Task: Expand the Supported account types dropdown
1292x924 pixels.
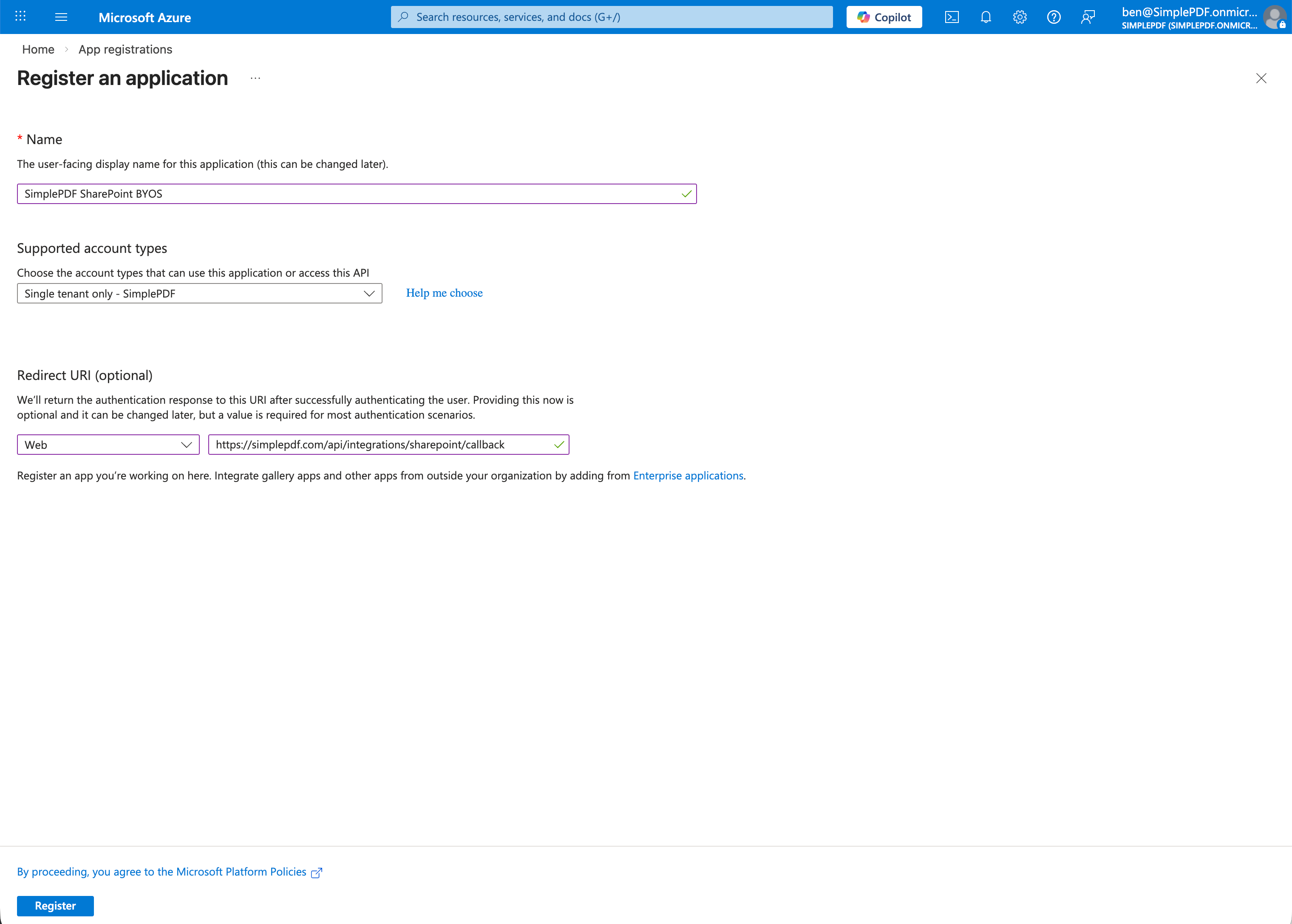Action: (199, 294)
